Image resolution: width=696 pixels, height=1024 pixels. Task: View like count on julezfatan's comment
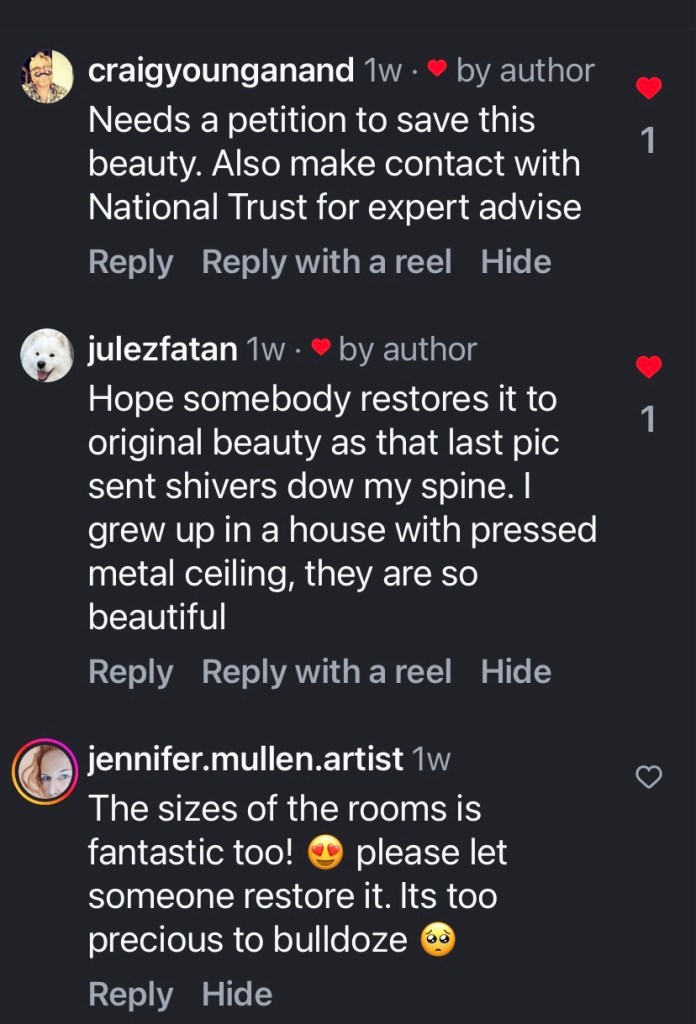click(648, 420)
